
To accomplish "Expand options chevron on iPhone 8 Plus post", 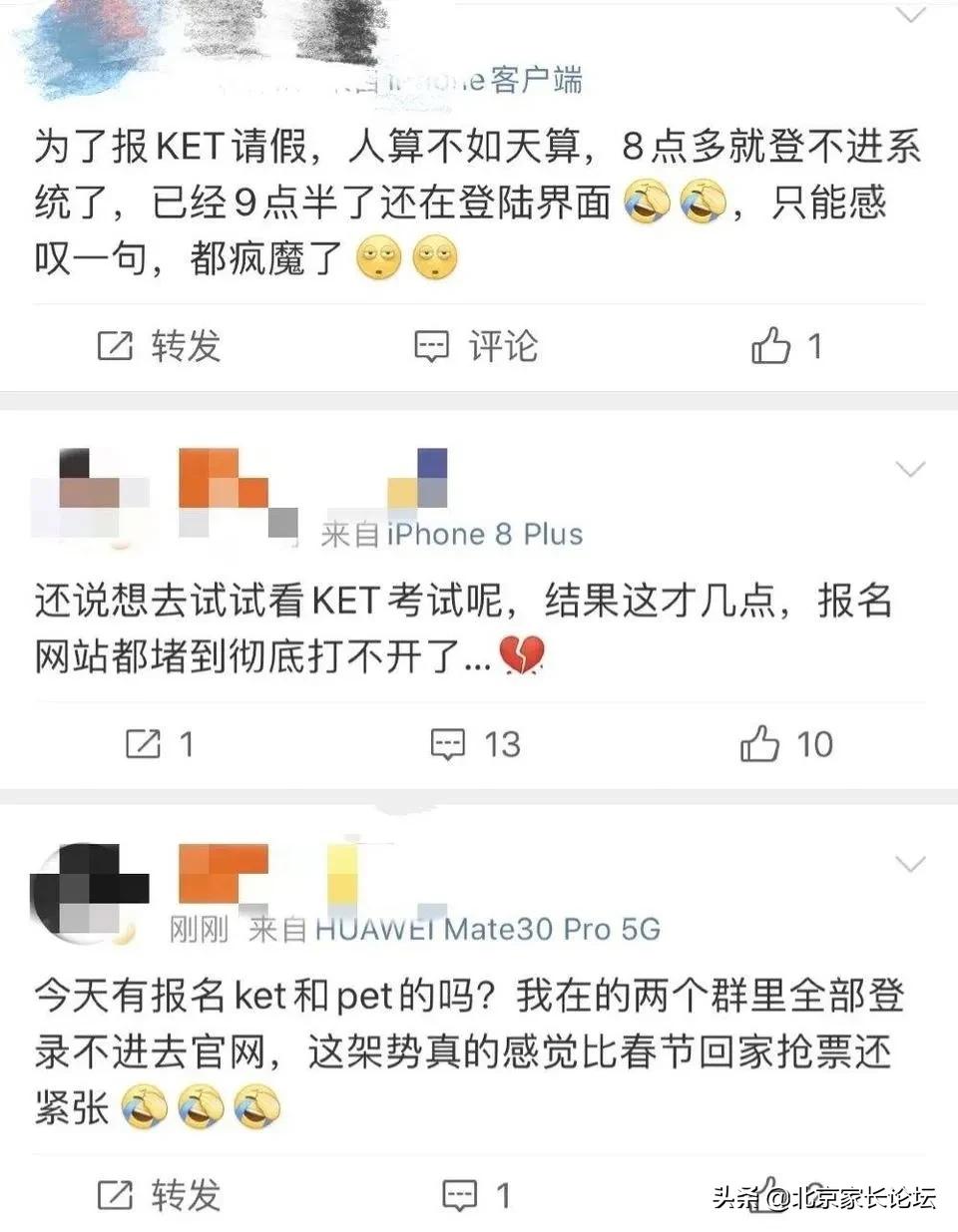I will pos(911,469).
